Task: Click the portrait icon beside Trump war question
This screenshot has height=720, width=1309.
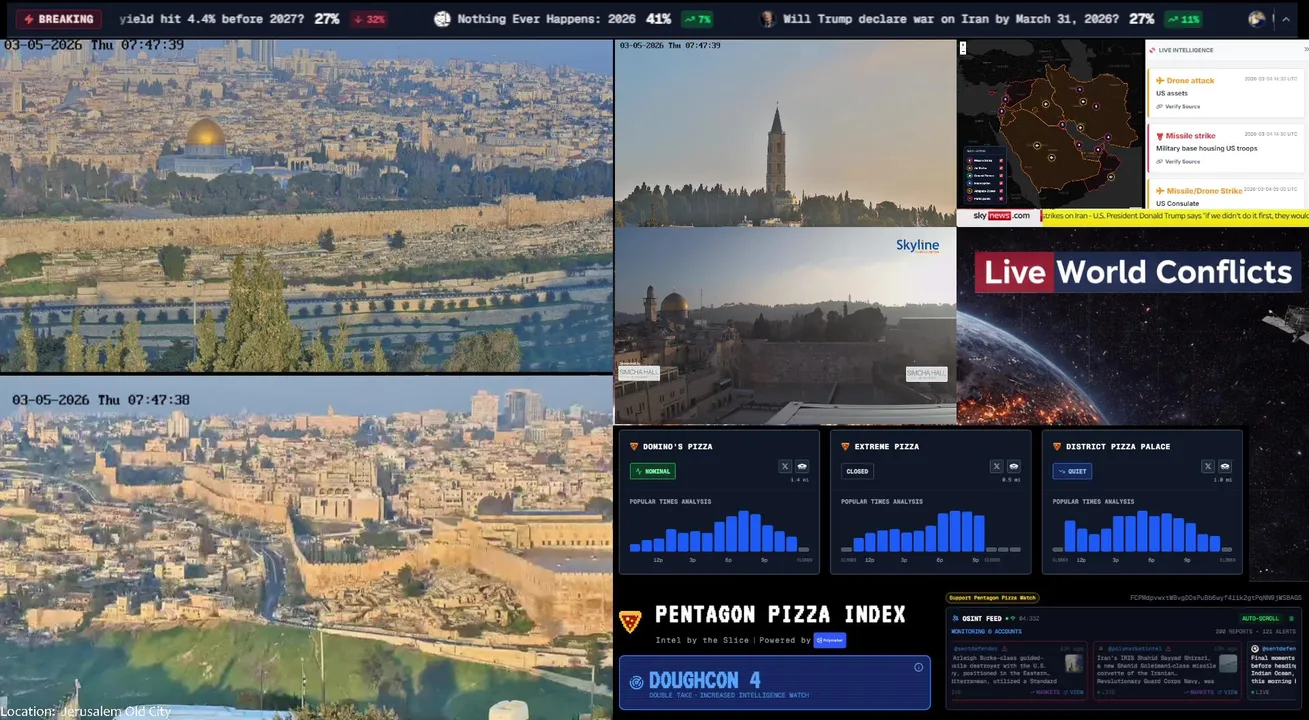Action: 767,19
